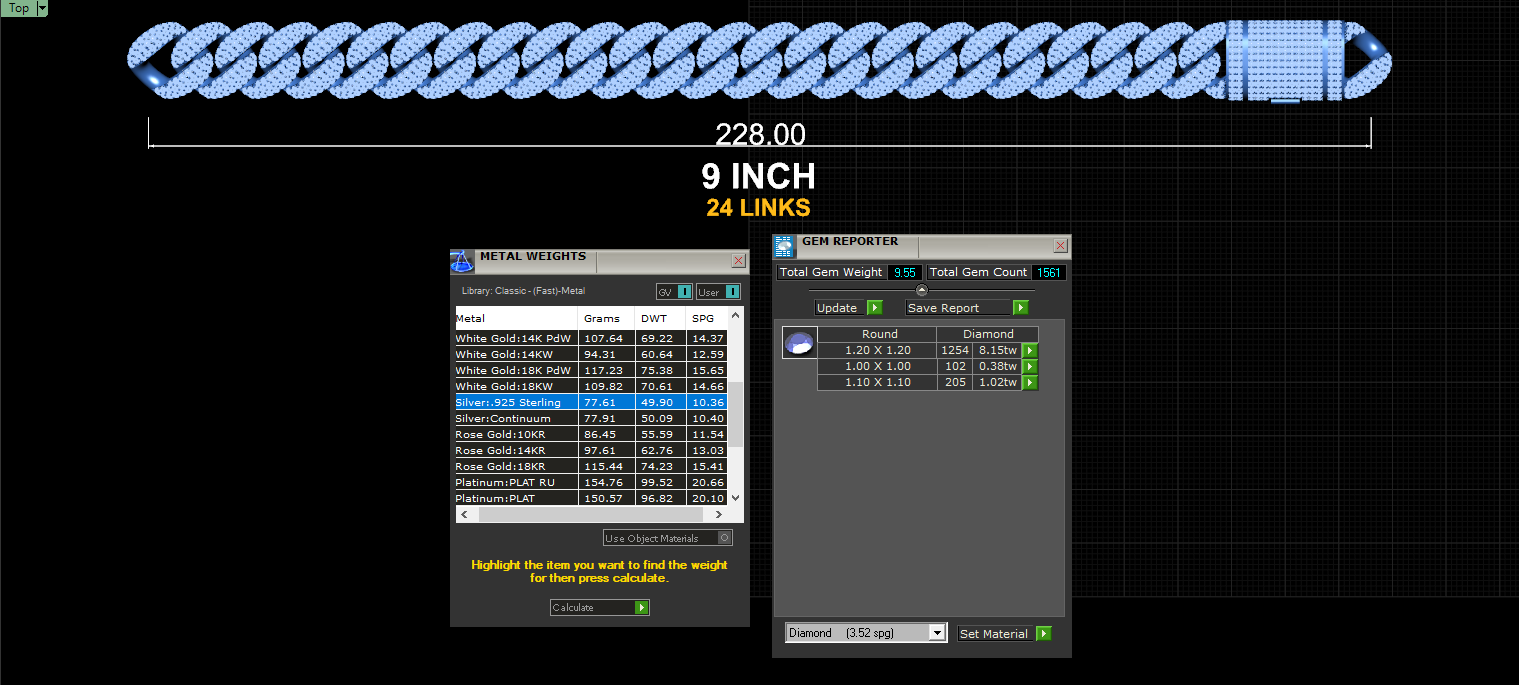The image size is (1519, 685).
Task: Toggle the User library switch
Action: [x=732, y=292]
